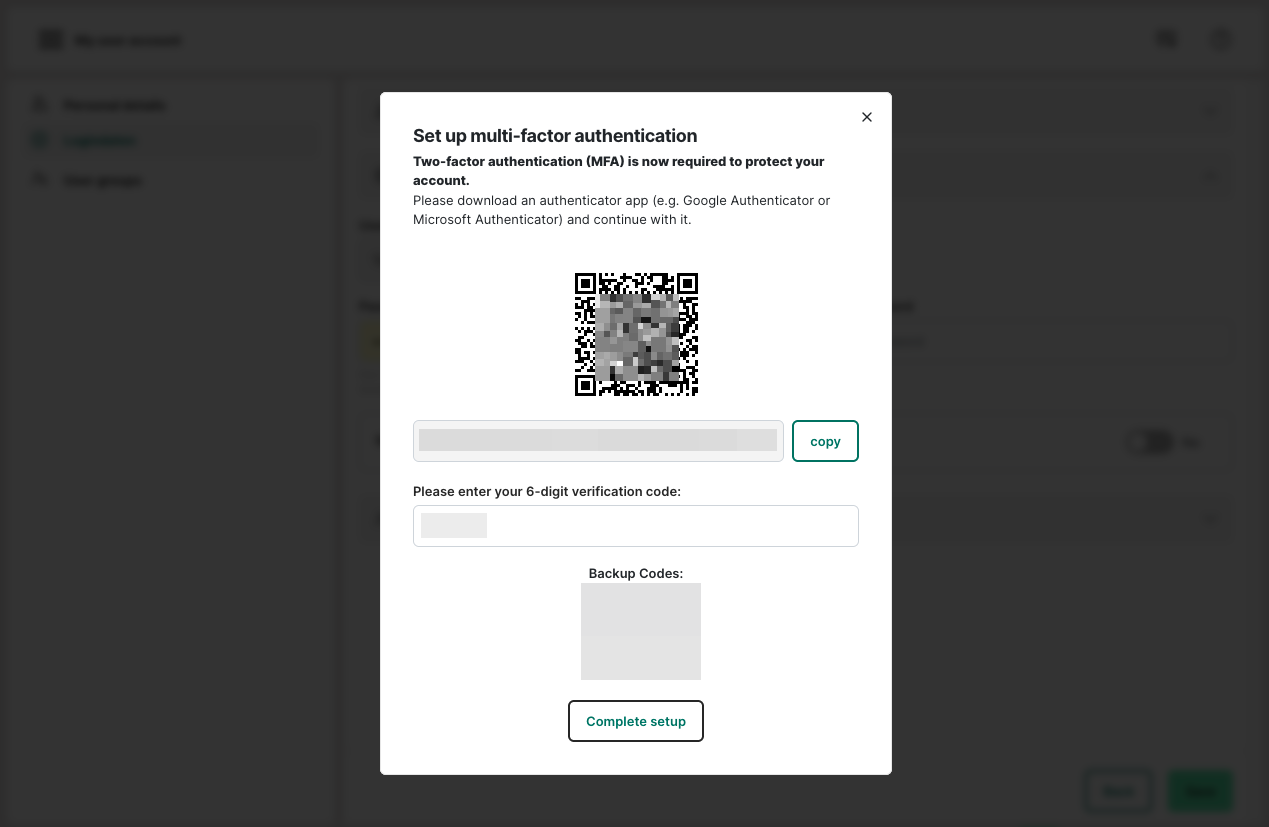Click the Personal details person icon
Screen dimensions: 1269x827
coord(40,105)
